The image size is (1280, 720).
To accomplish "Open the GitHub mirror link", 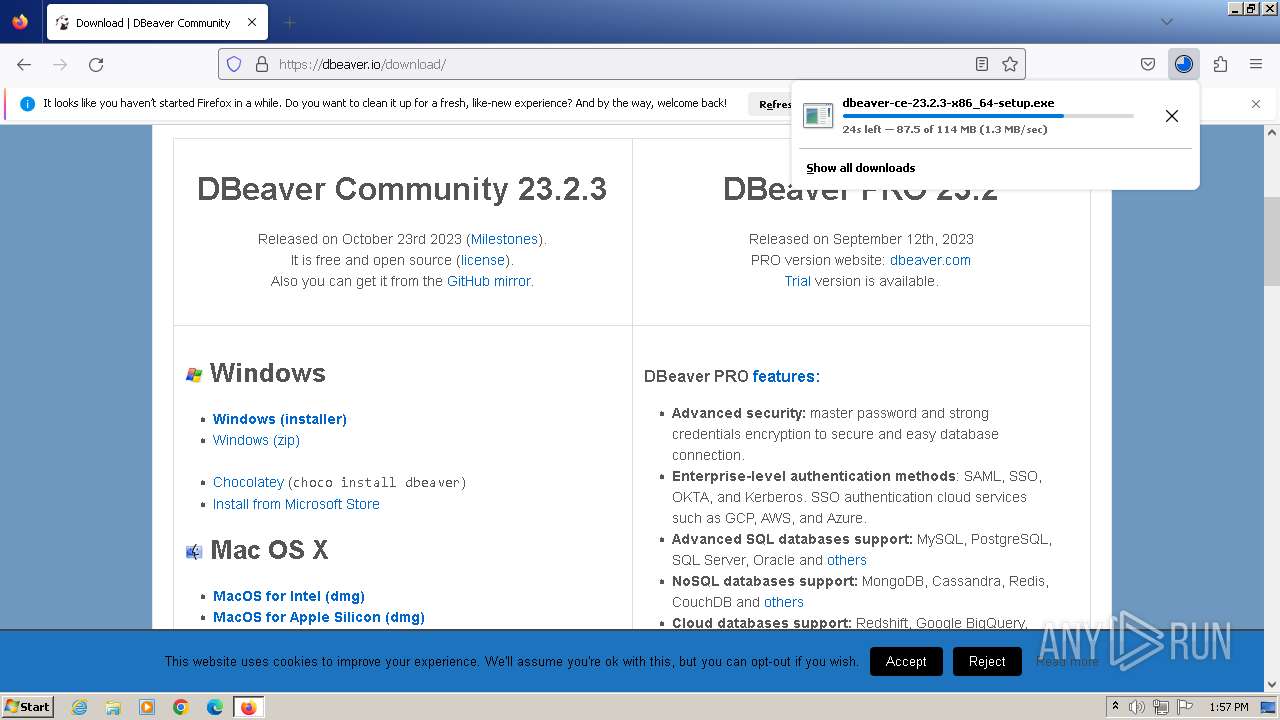I will [x=490, y=281].
